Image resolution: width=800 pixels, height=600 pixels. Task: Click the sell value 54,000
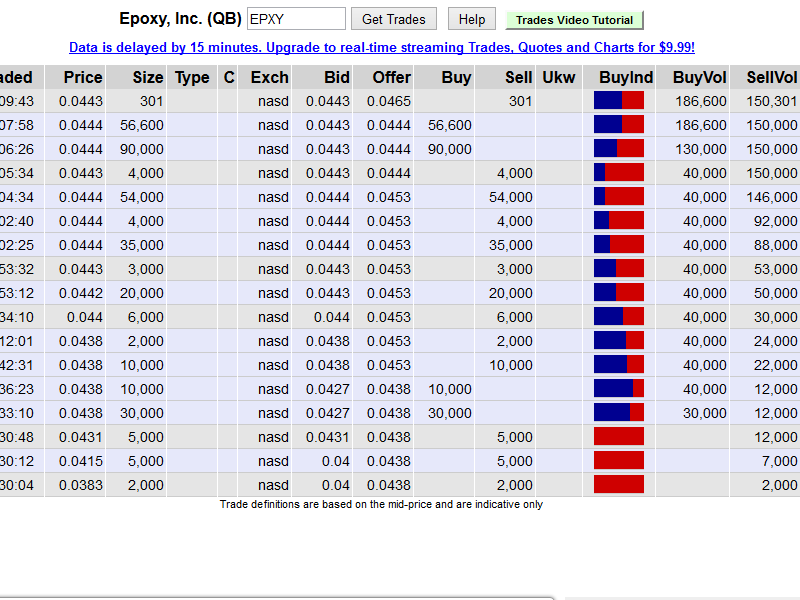pyautogui.click(x=510, y=197)
